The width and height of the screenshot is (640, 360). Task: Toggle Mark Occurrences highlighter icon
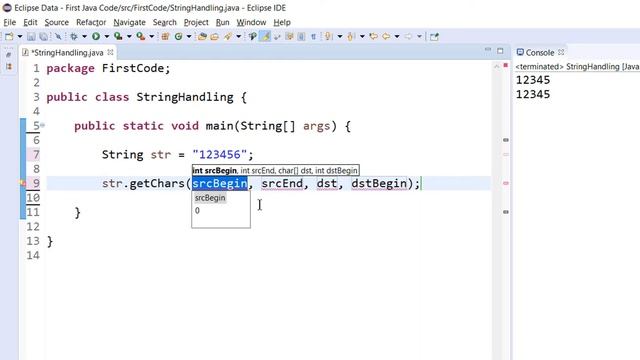point(265,37)
